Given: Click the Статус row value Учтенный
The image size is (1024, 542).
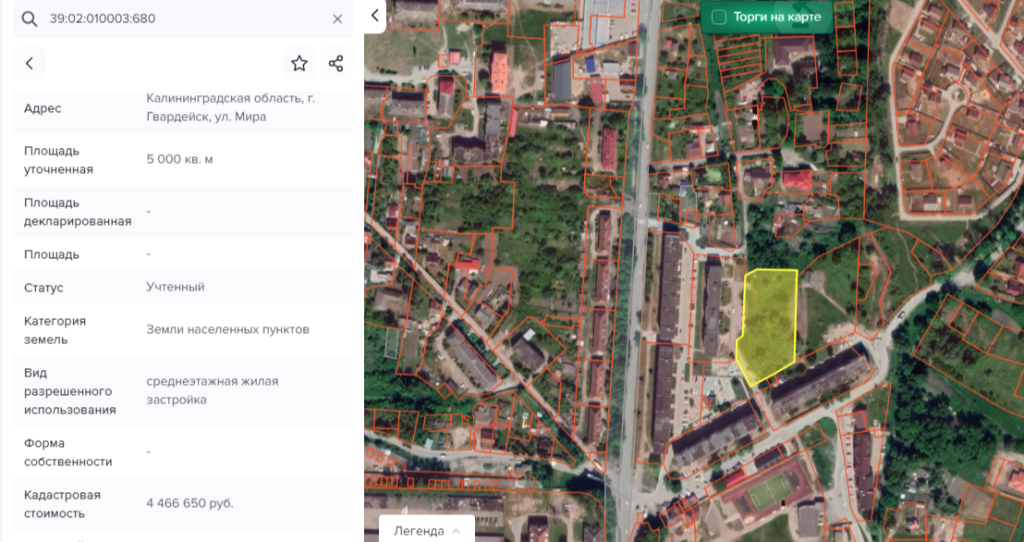Looking at the screenshot, I should pos(175,287).
